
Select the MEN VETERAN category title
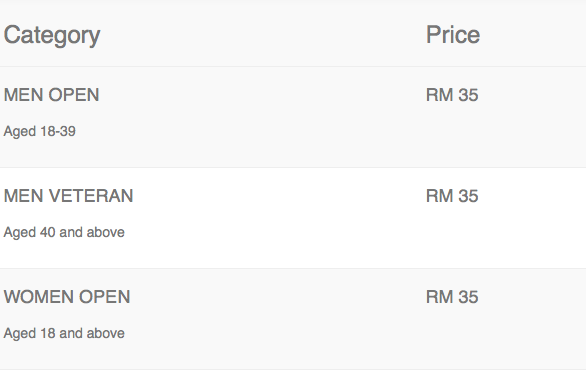point(68,196)
